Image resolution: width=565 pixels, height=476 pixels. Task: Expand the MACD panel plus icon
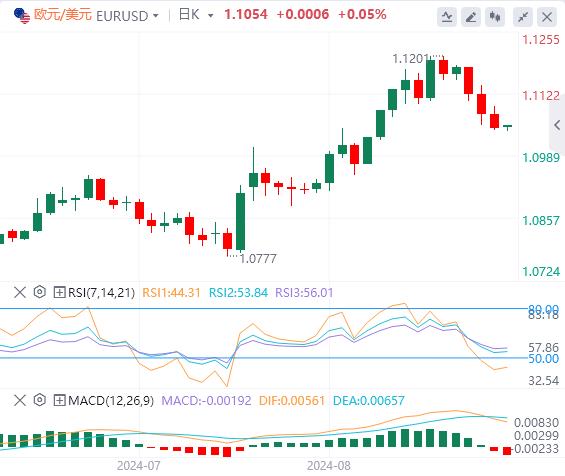59,400
